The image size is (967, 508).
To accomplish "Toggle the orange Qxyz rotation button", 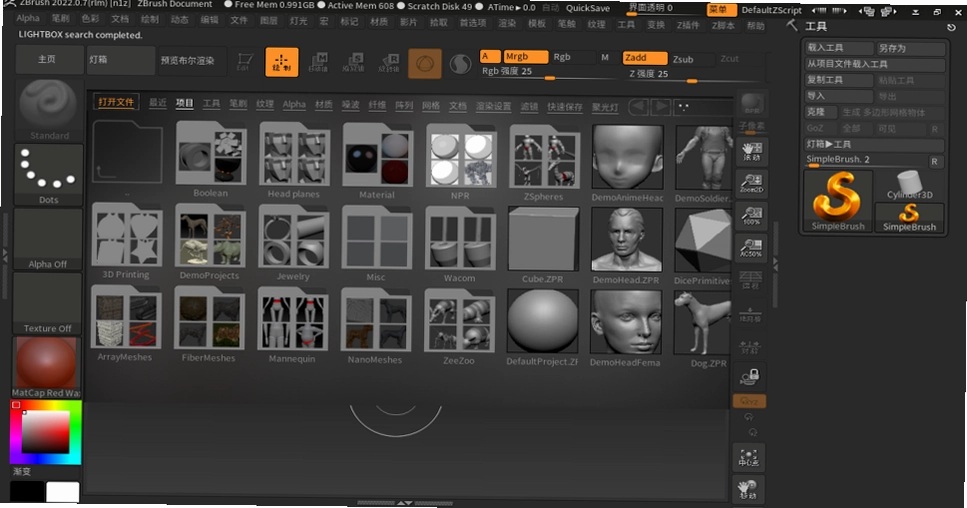I will (x=750, y=401).
